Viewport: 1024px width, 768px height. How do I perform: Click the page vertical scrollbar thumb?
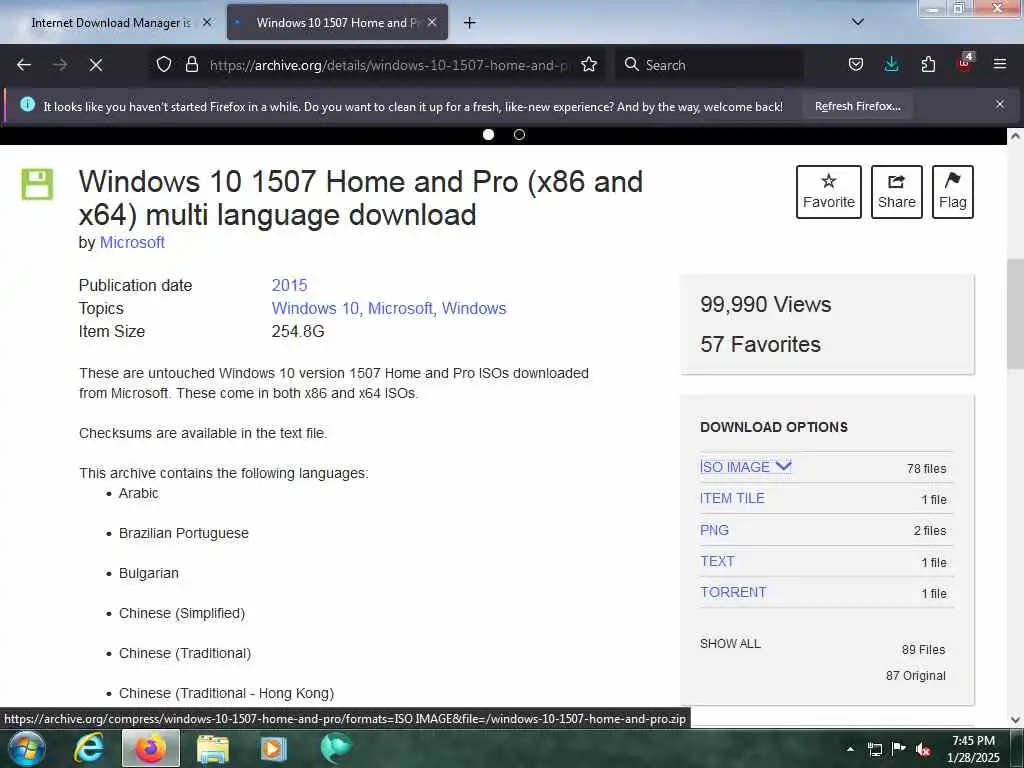click(1015, 313)
